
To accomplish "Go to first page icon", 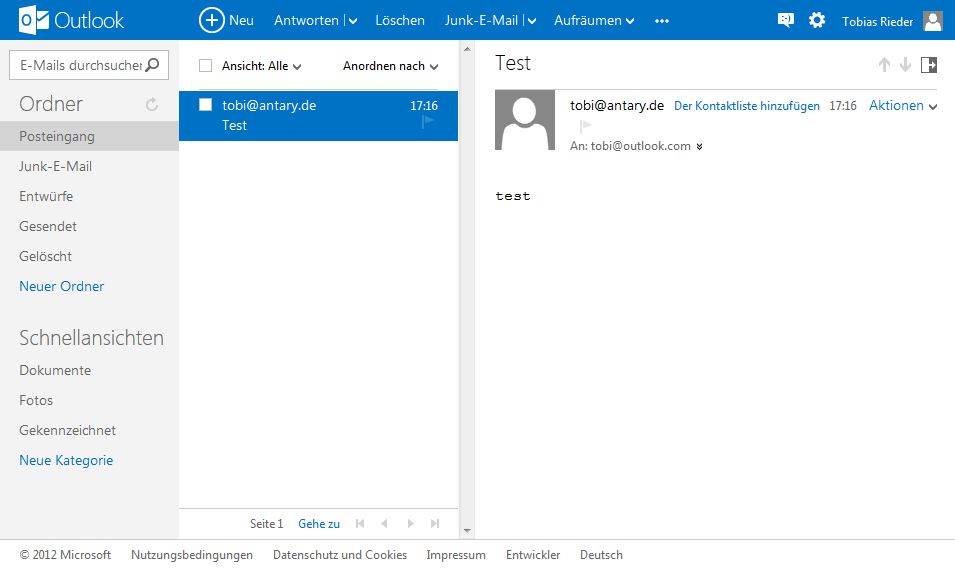I will (360, 524).
